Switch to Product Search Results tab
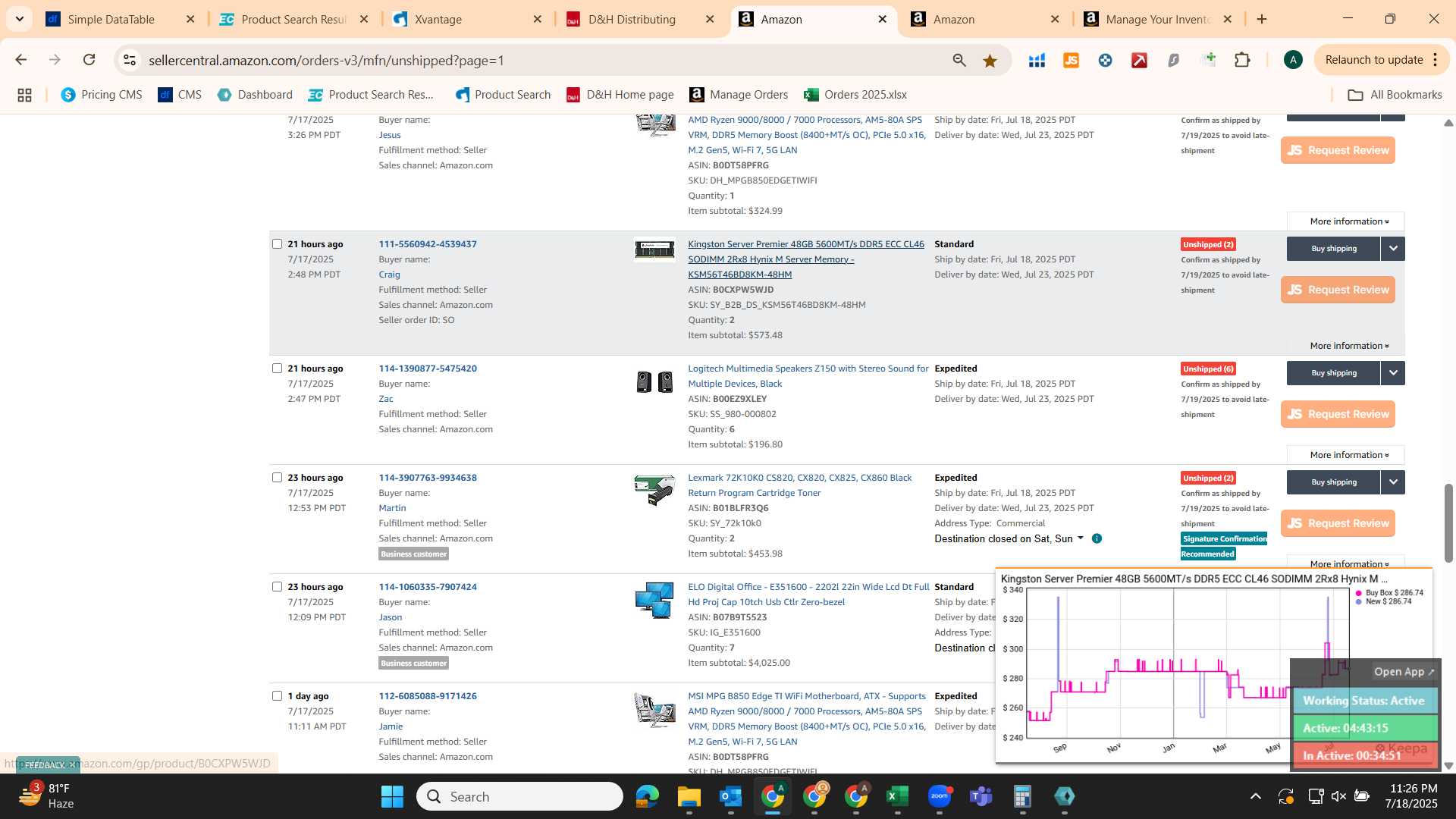This screenshot has width=1456, height=819. click(294, 19)
